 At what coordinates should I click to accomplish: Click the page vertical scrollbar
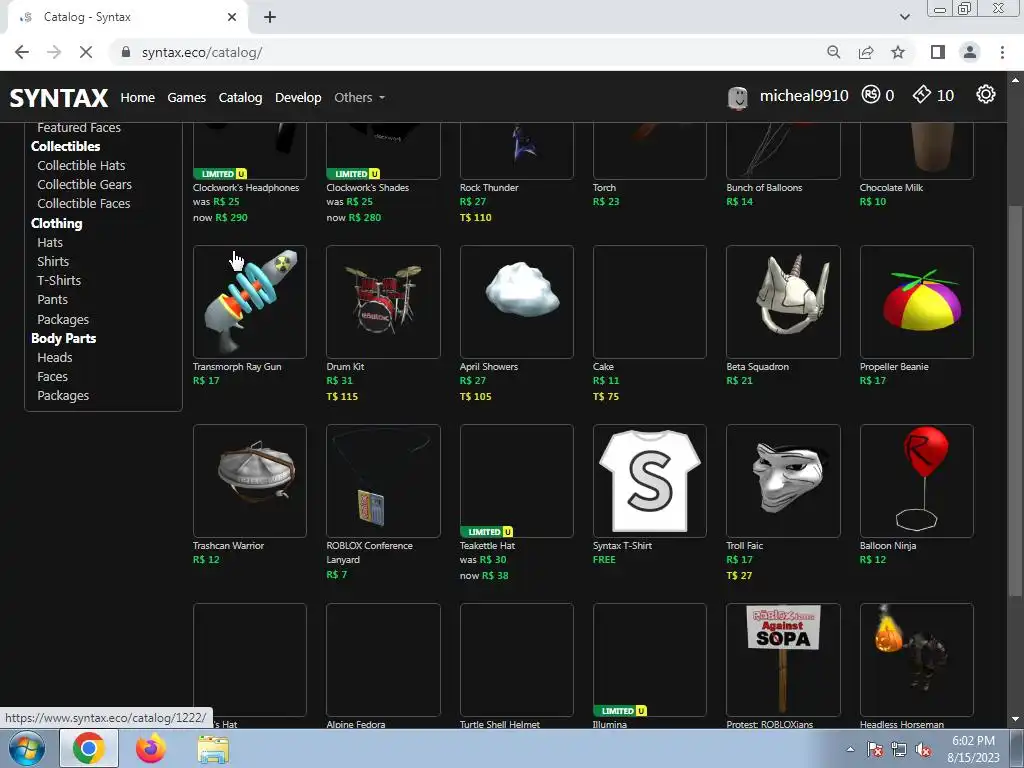coord(1014,400)
